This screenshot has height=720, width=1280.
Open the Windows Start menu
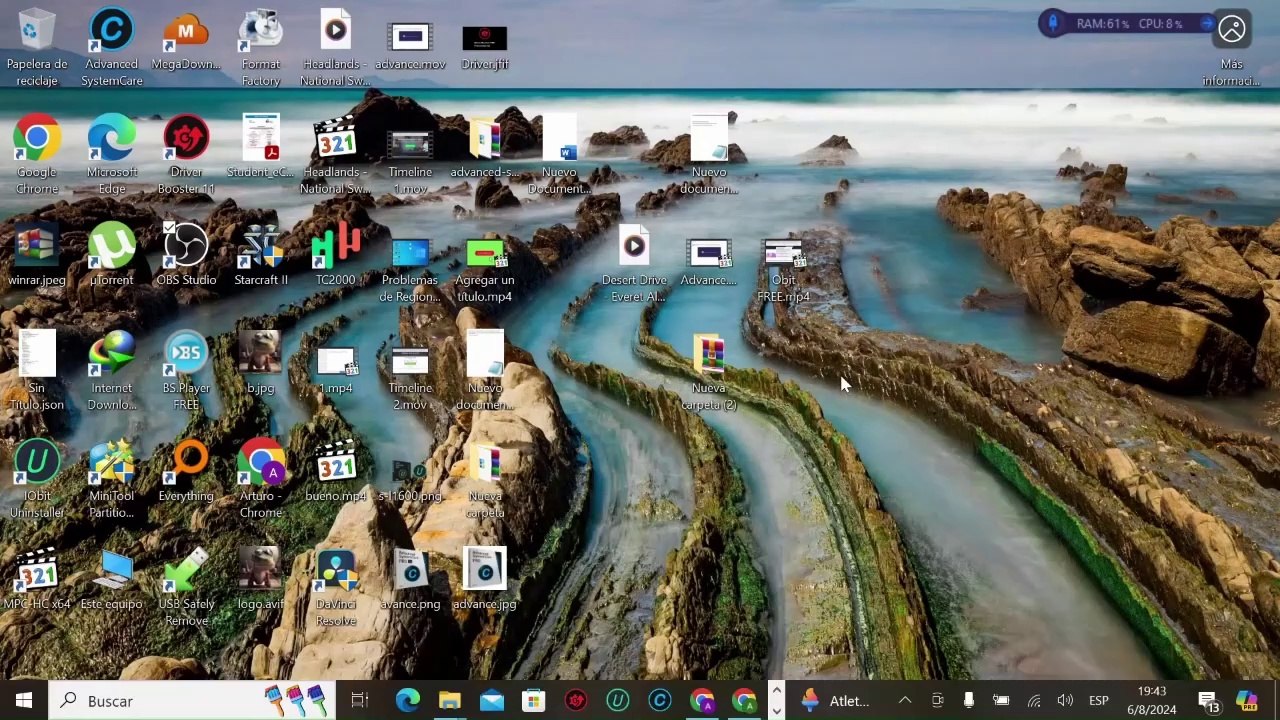(x=24, y=700)
